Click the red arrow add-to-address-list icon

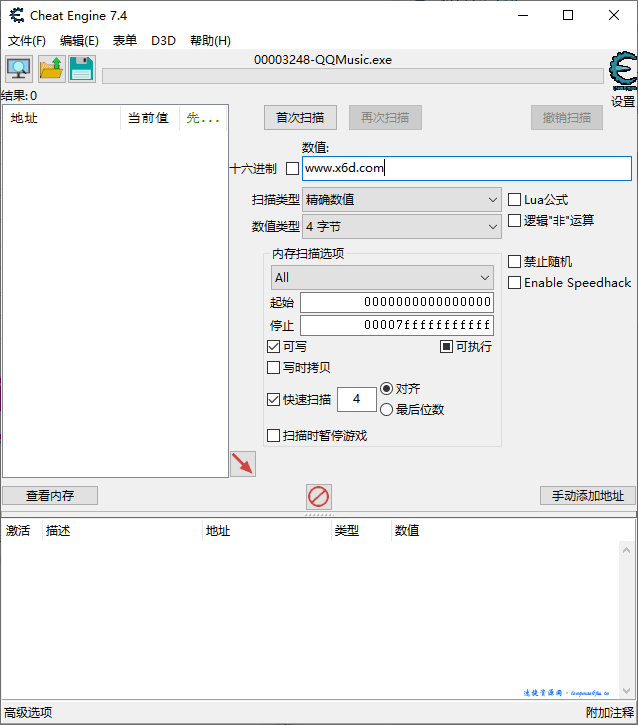(243, 464)
